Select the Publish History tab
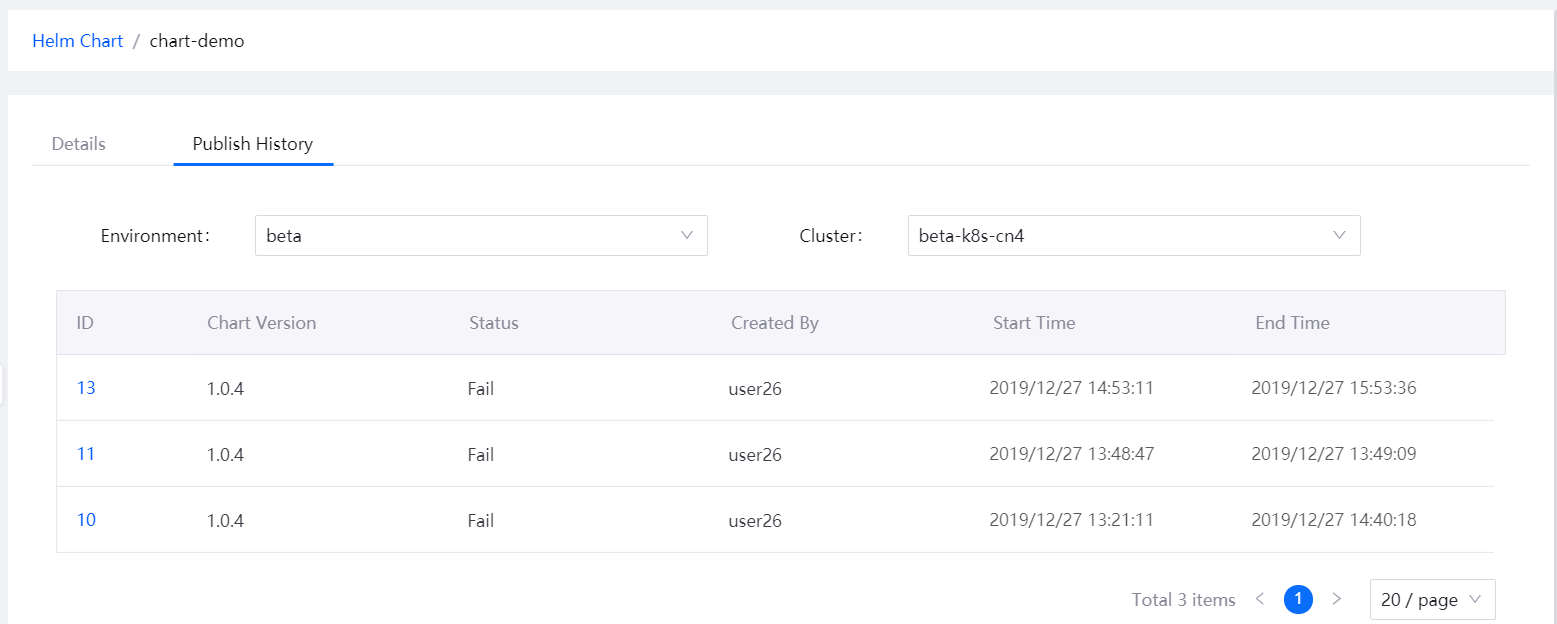The width and height of the screenshot is (1557, 624). click(x=253, y=144)
